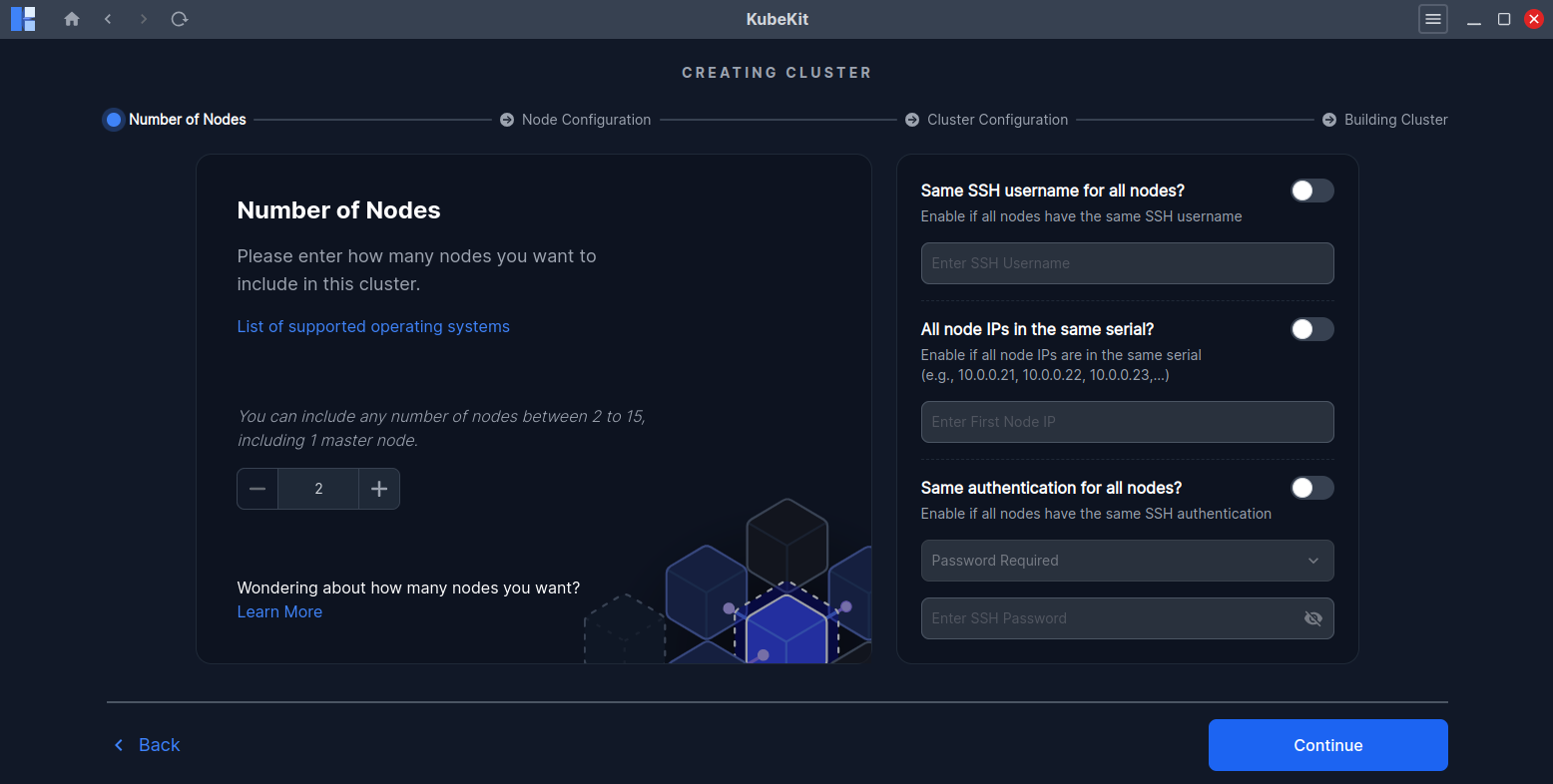1553x784 pixels.
Task: Click the Building Cluster step icon
Action: (1328, 119)
